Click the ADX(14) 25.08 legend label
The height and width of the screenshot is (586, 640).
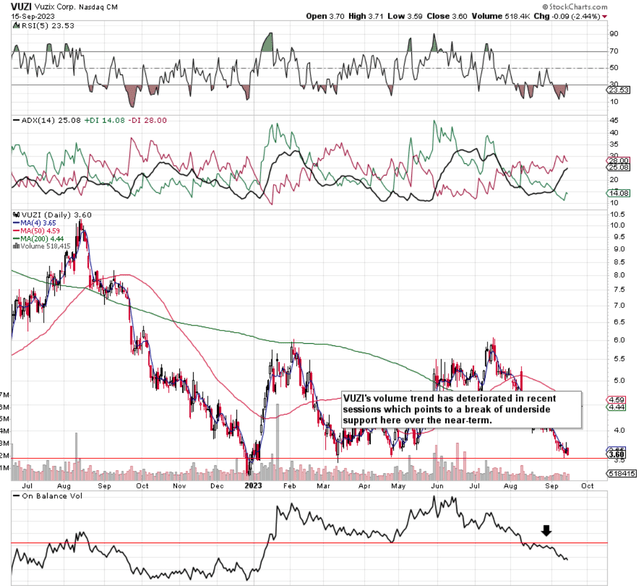pos(47,120)
